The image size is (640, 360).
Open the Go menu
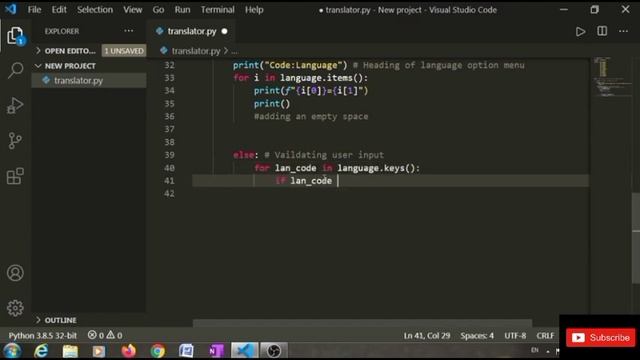point(158,9)
